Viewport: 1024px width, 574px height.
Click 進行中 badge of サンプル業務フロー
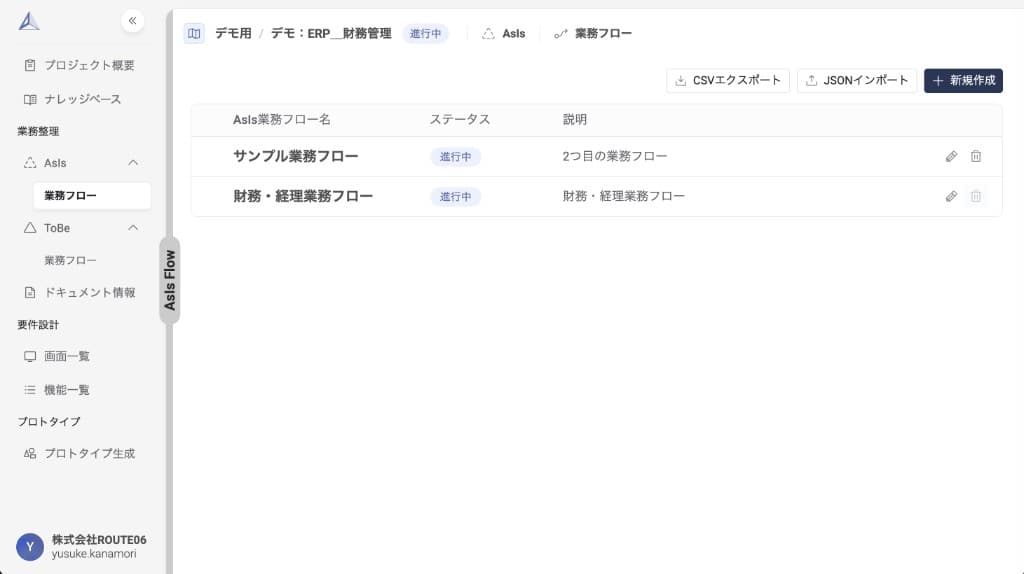[x=455, y=157]
